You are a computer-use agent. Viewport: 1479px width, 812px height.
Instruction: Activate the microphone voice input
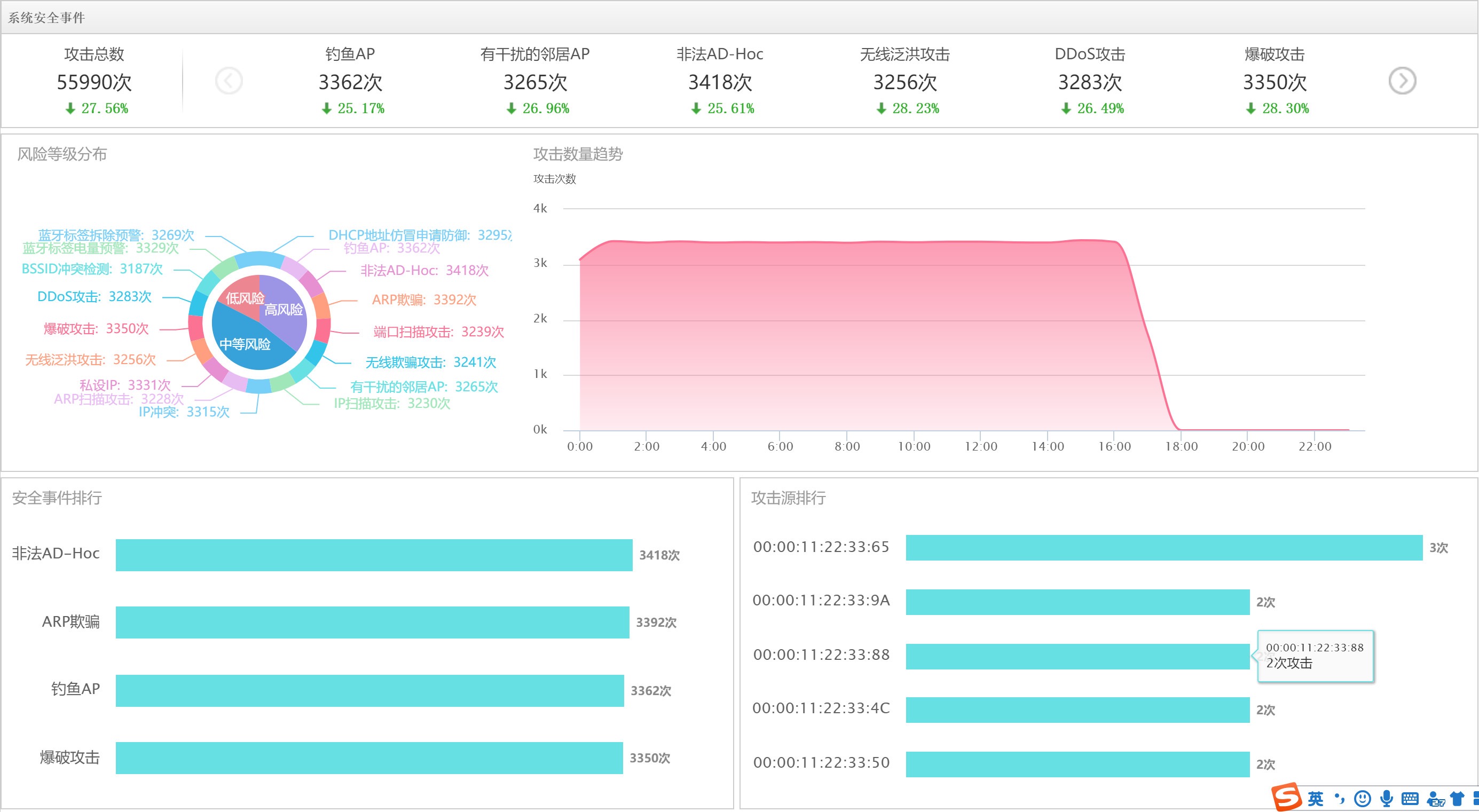1387,798
